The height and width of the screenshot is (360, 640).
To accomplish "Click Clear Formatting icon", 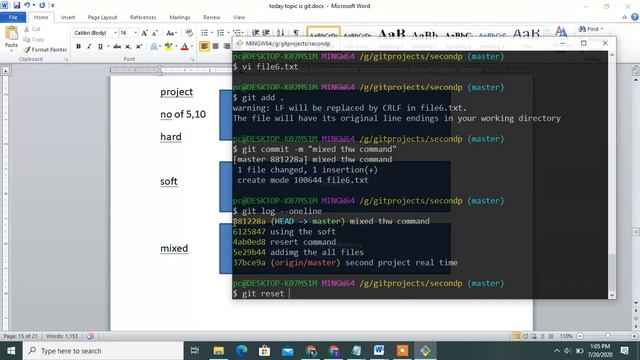I will 189,33.
